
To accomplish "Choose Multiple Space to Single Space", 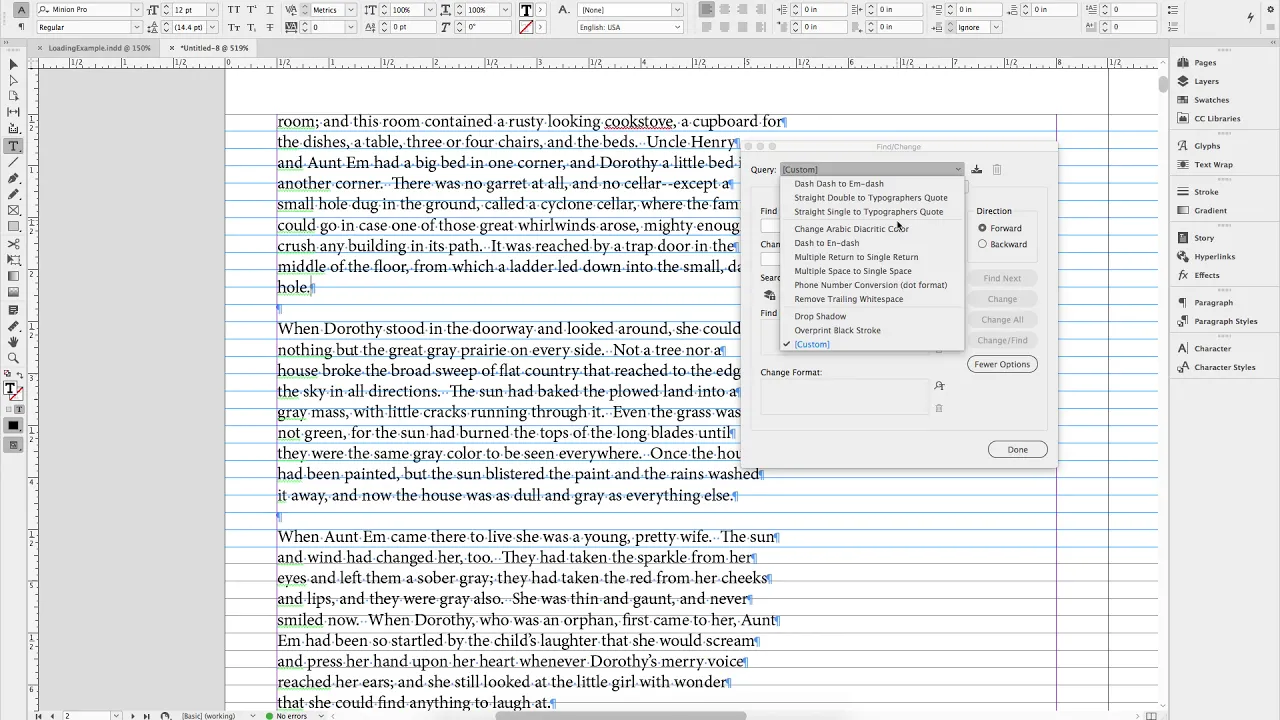I will (853, 271).
